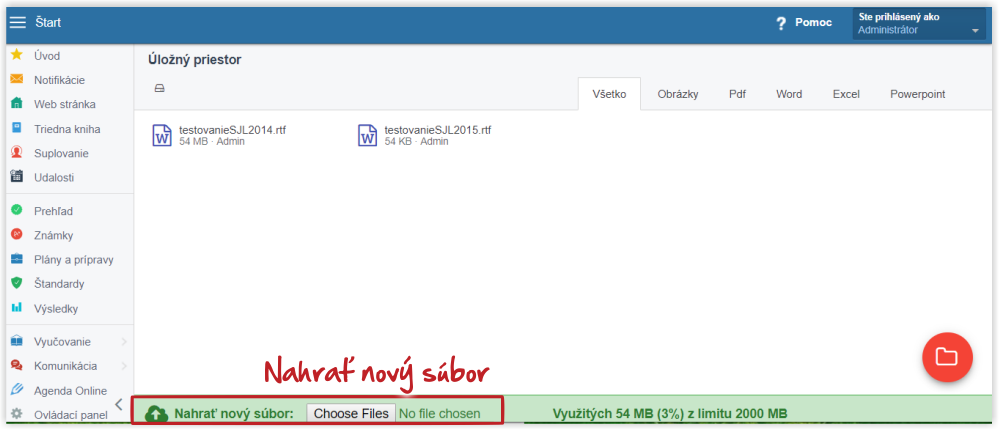999x430 pixels.
Task: Switch to the Pdf tab
Action: [737, 94]
